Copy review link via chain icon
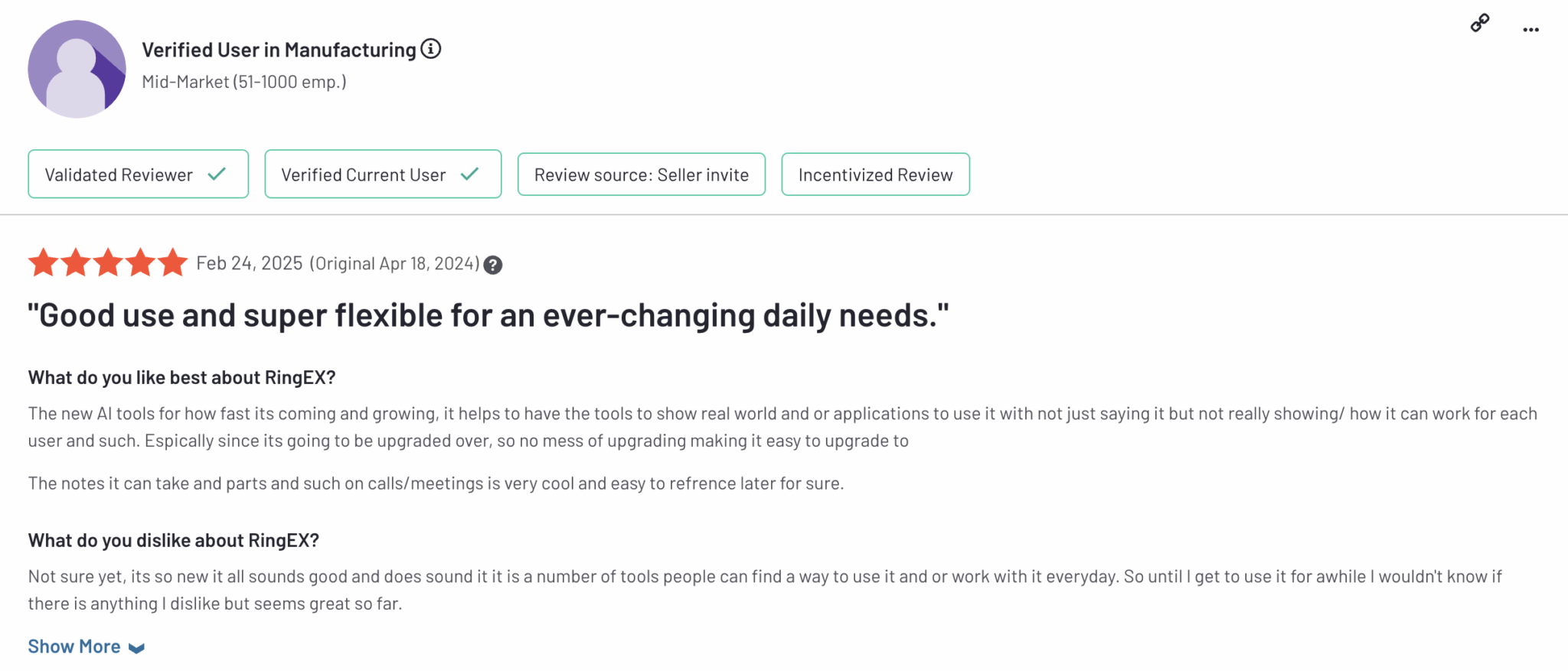The height and width of the screenshot is (671, 1568). pyautogui.click(x=1479, y=24)
